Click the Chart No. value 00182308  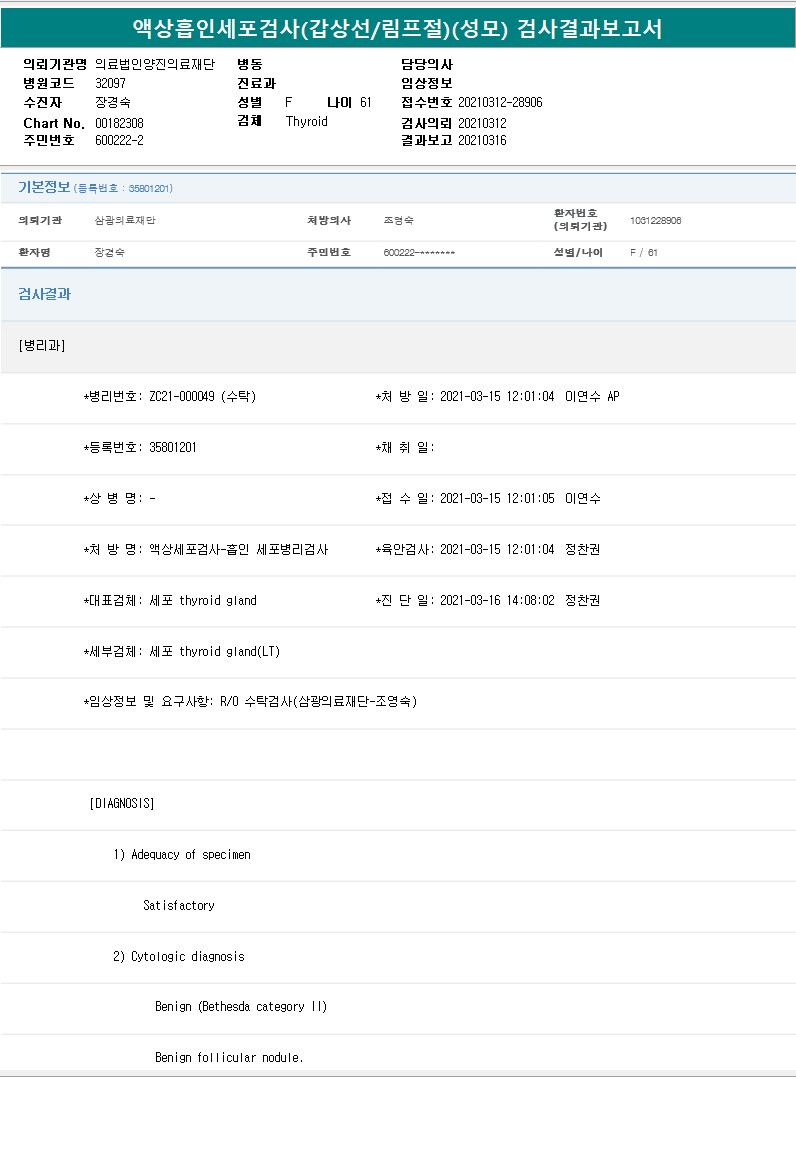click(x=119, y=123)
